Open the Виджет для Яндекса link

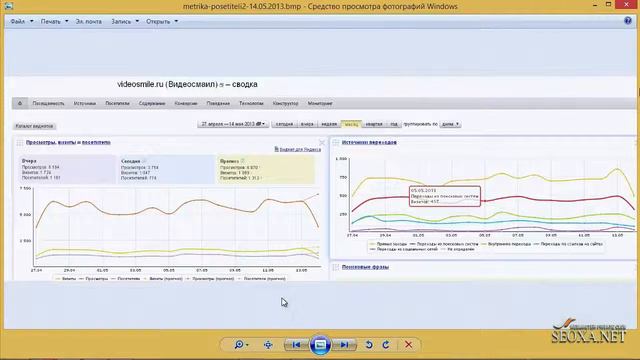click(298, 150)
